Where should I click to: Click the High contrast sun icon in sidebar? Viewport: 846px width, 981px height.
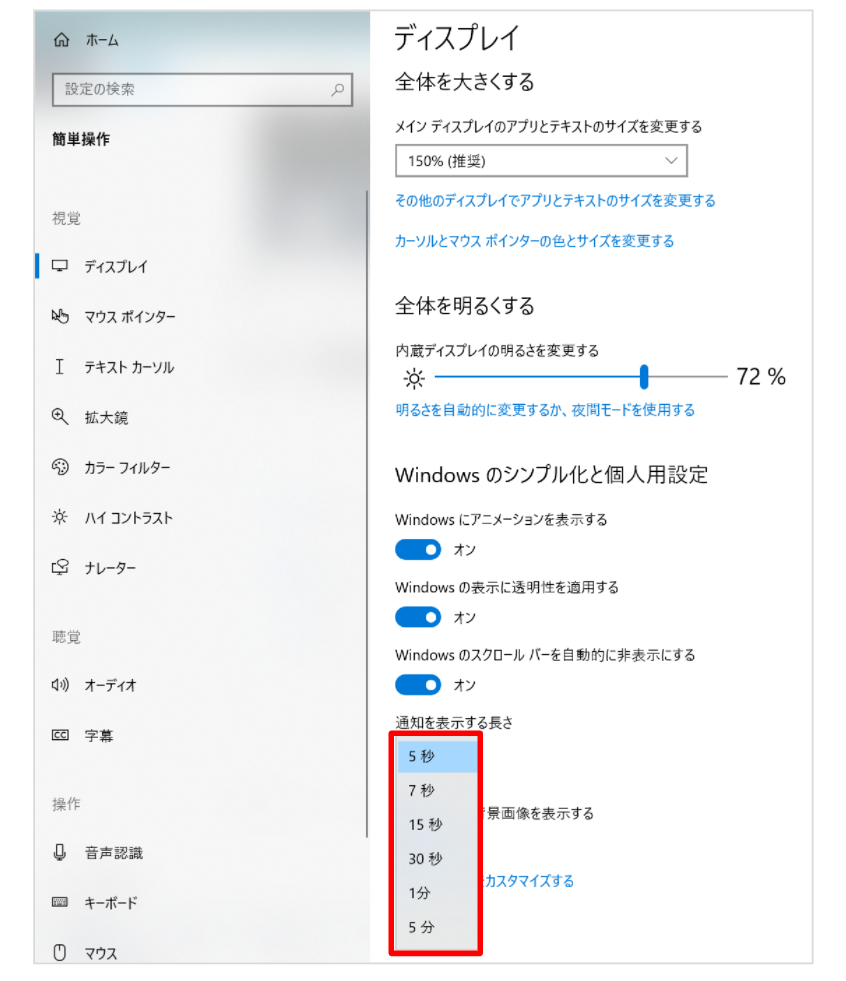[x=60, y=517]
